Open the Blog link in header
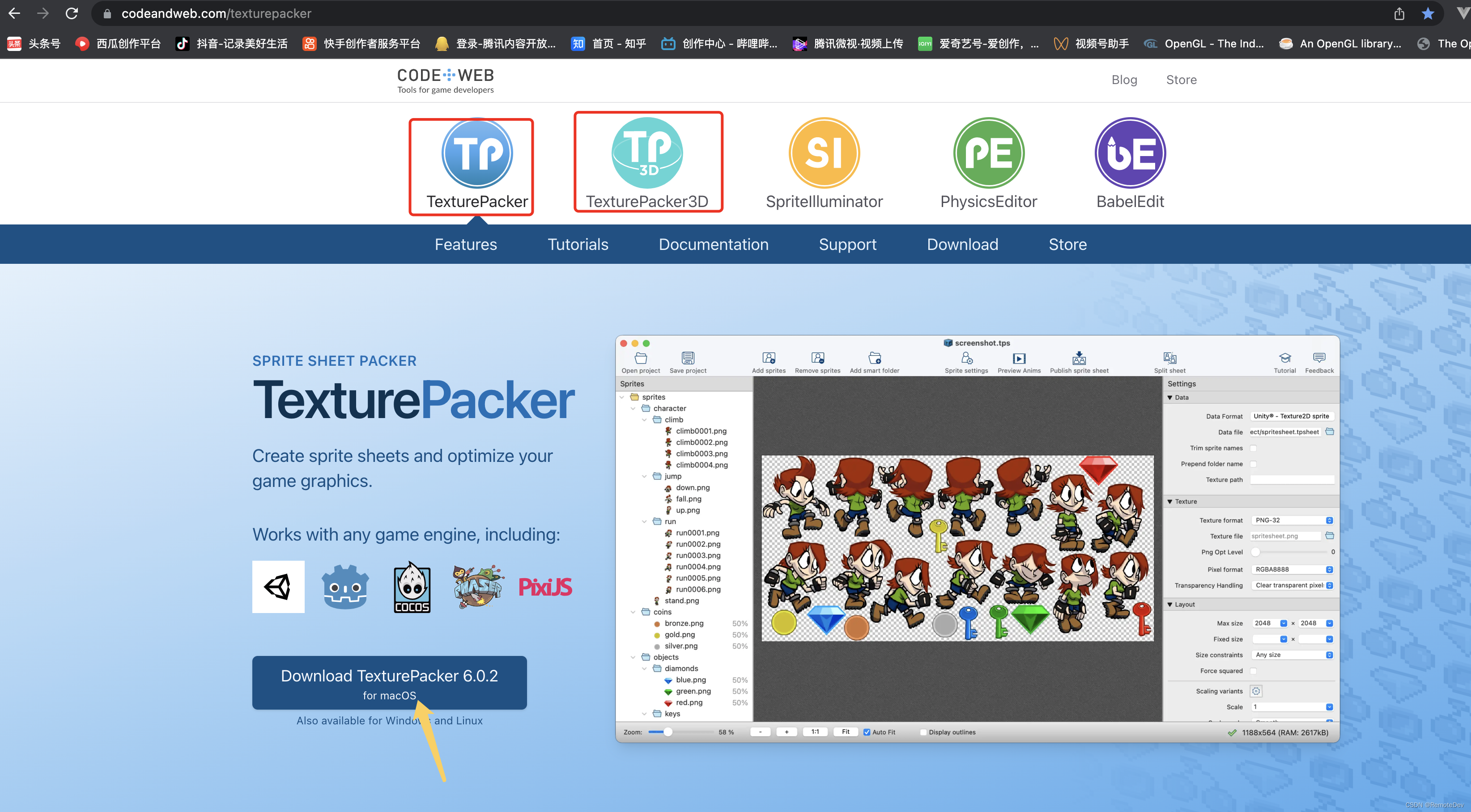This screenshot has width=1471, height=812. [x=1124, y=80]
